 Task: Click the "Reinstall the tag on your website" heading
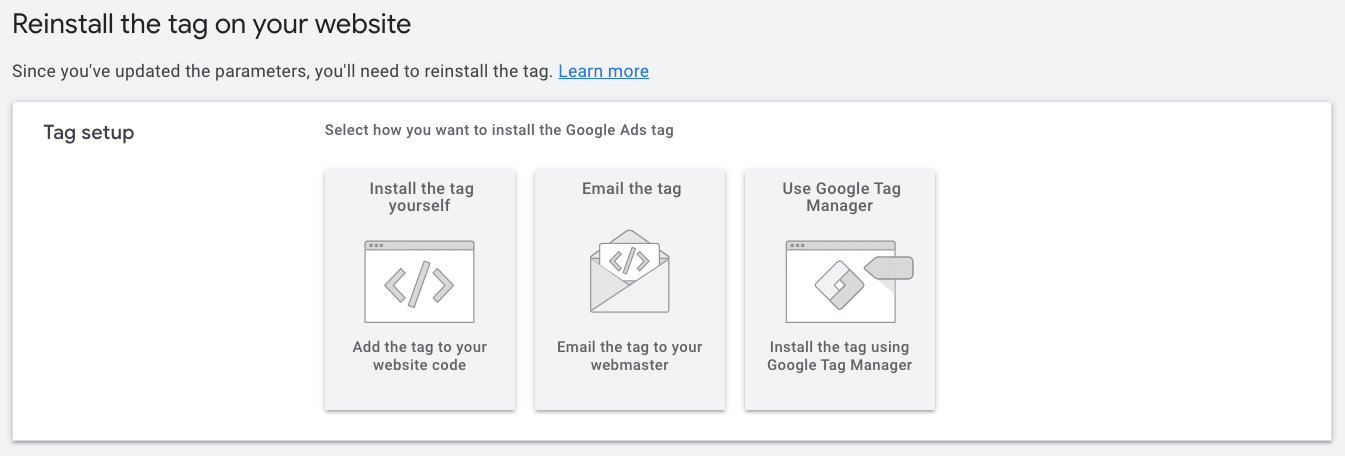[x=211, y=24]
